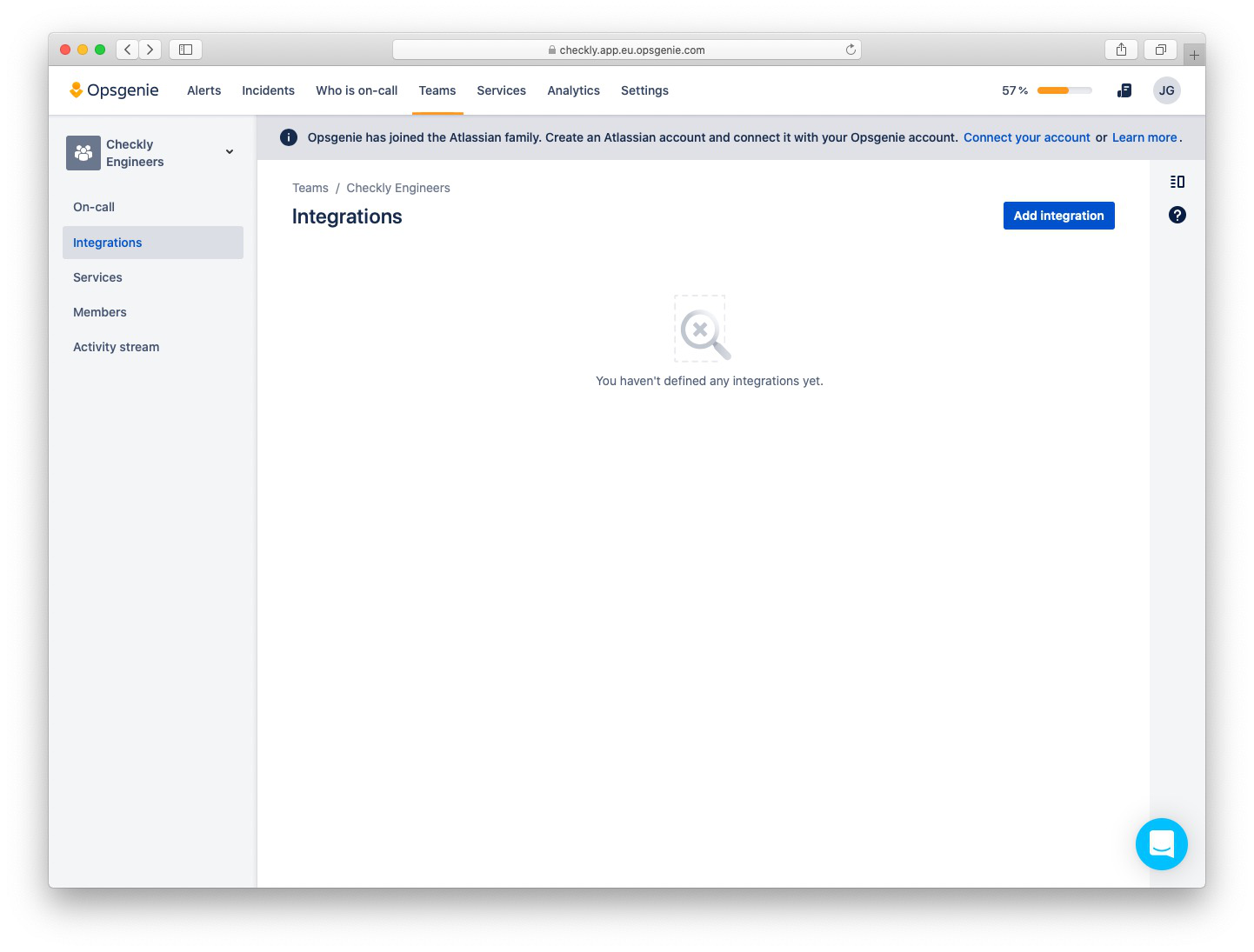Toggle the Safari sidebar button
This screenshot has width=1254, height=952.
tap(184, 50)
